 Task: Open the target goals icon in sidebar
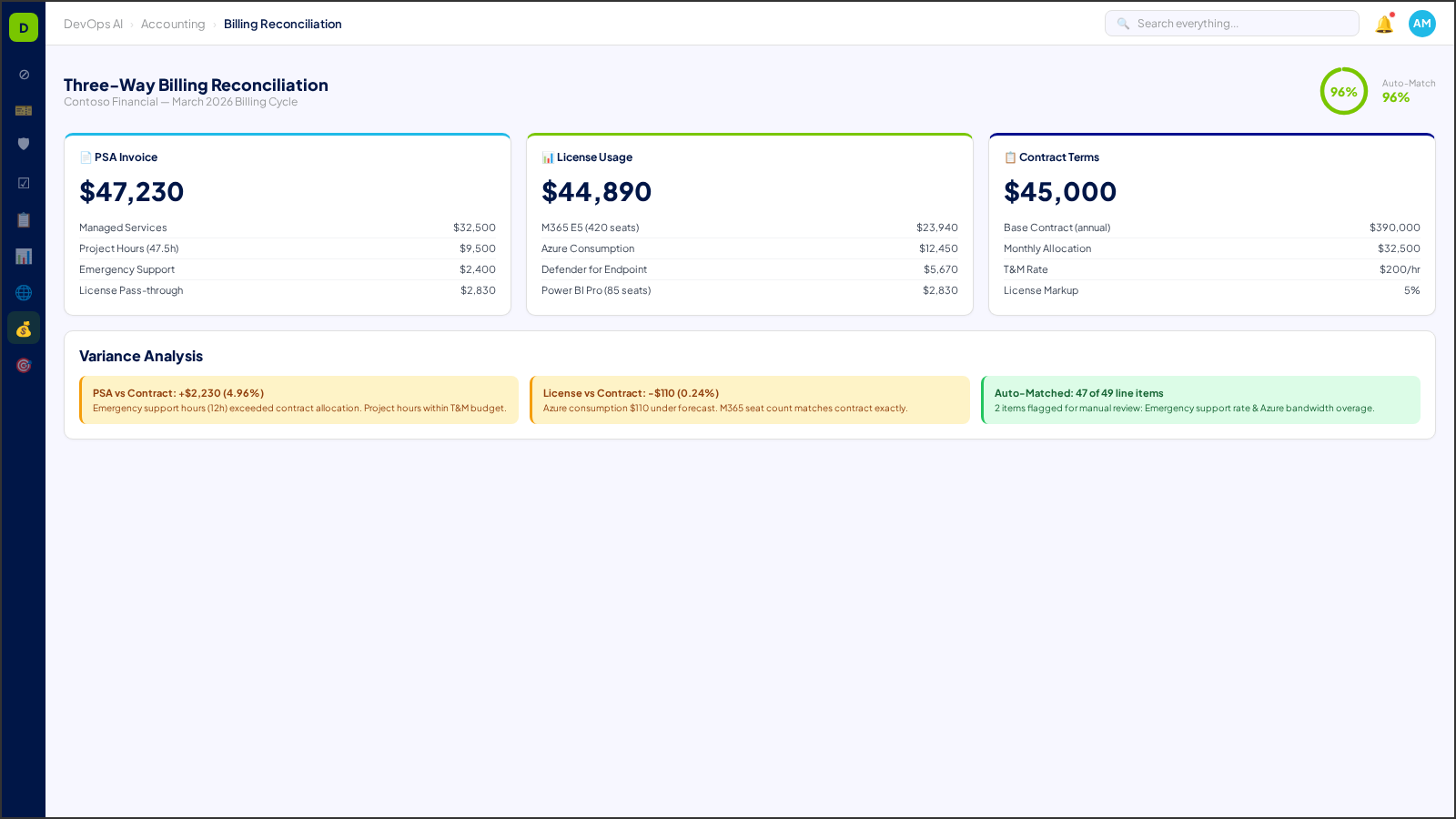click(x=24, y=365)
